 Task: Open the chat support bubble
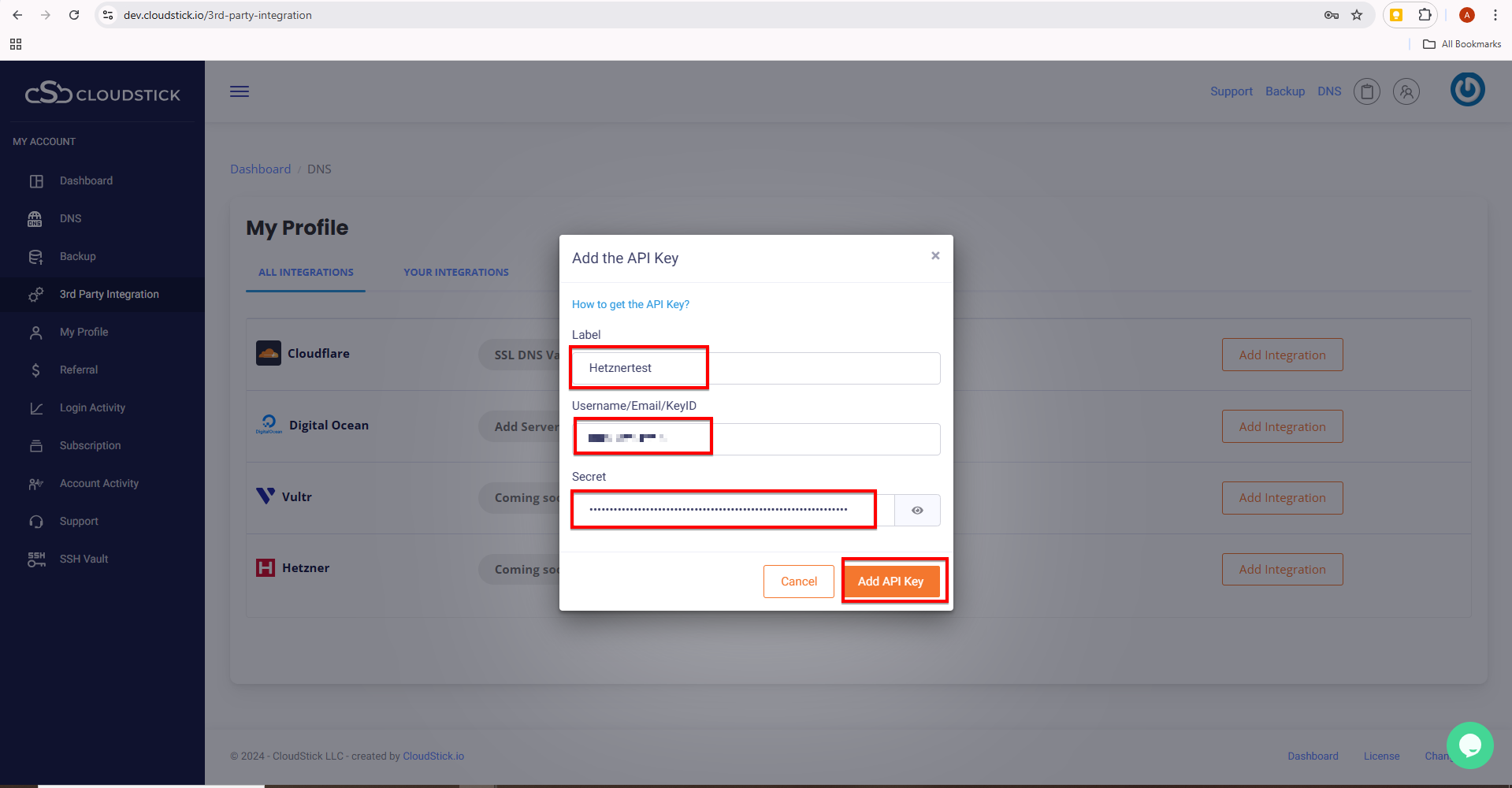[1469, 745]
